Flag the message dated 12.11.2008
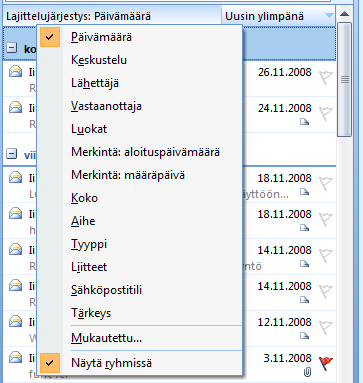Image resolution: width=363 pixels, height=383 pixels. tap(326, 328)
